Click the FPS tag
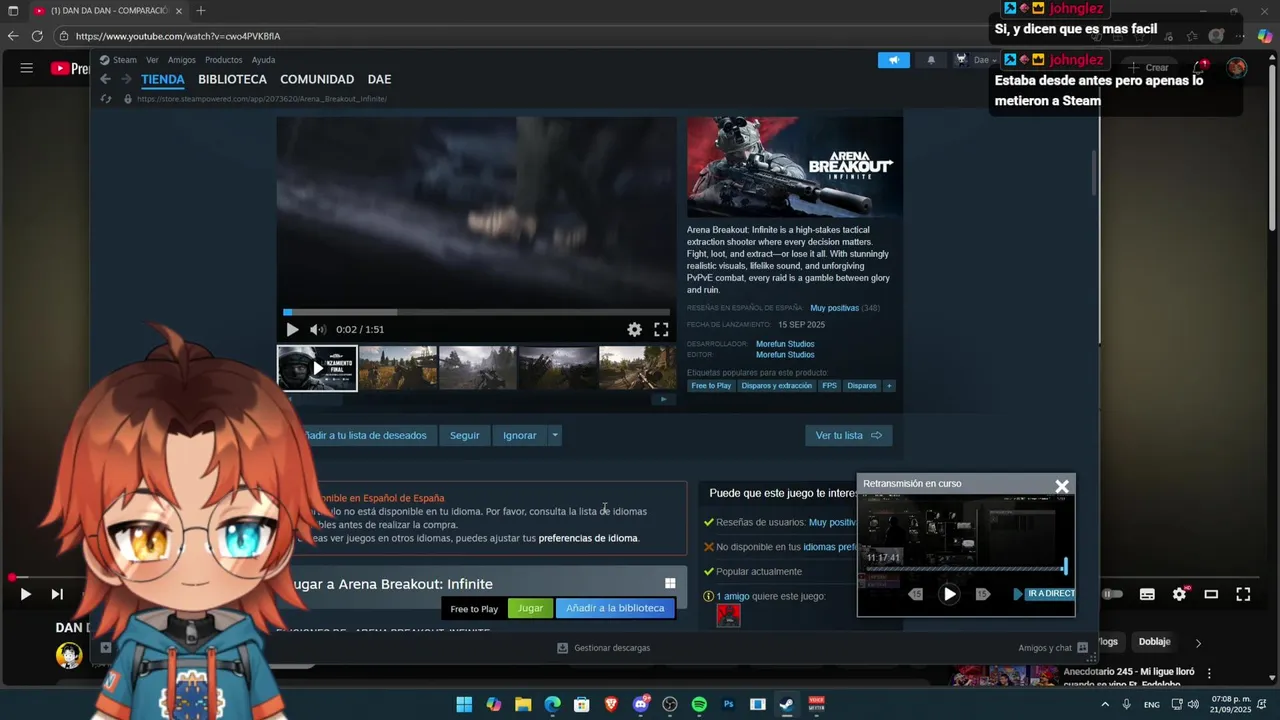 coord(829,386)
